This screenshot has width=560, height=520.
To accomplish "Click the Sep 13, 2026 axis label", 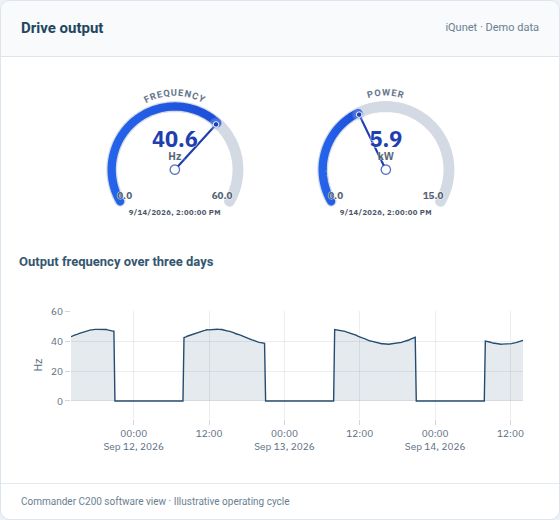I will click(284, 447).
